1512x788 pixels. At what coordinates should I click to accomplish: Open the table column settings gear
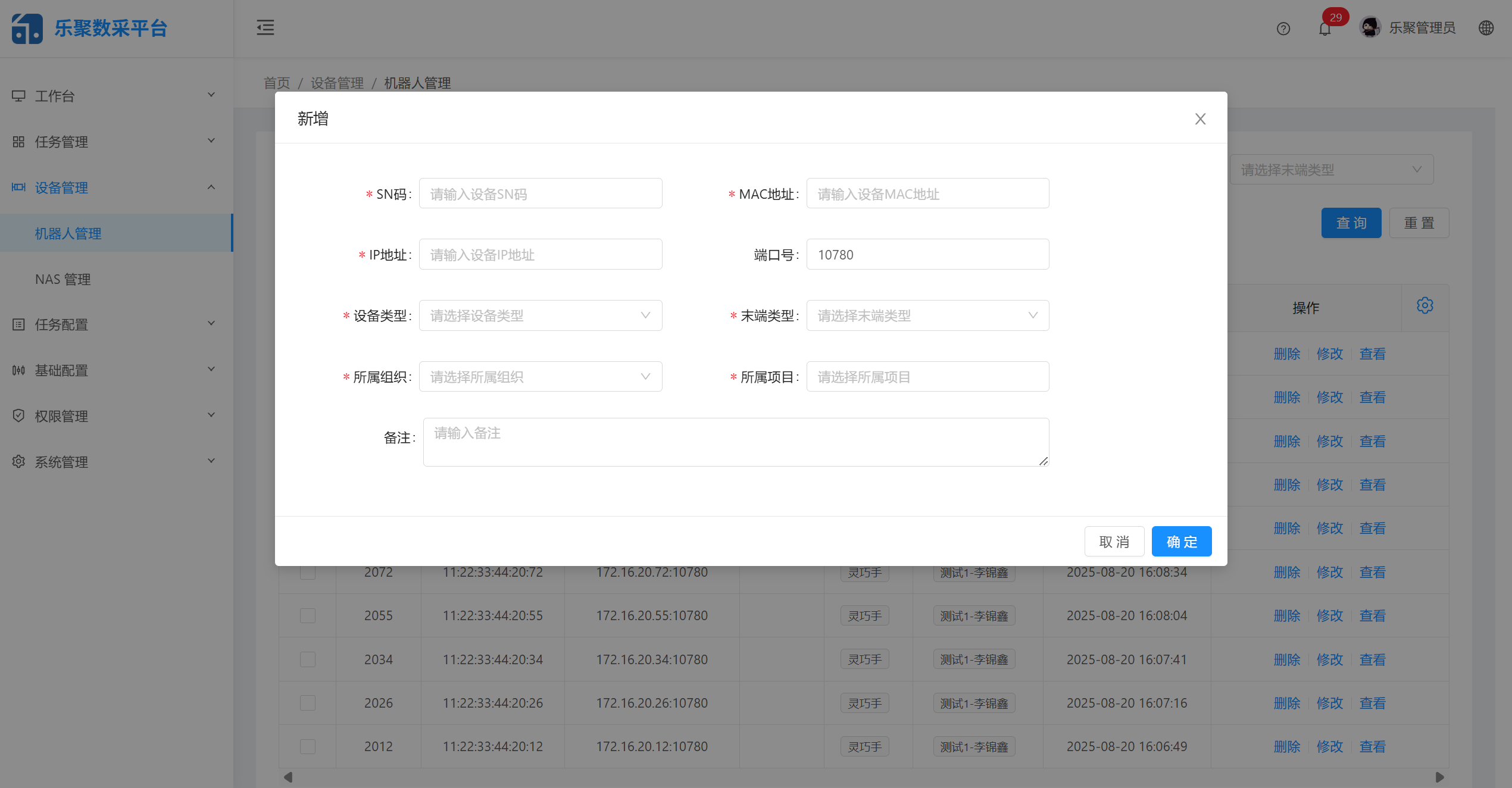click(x=1425, y=305)
